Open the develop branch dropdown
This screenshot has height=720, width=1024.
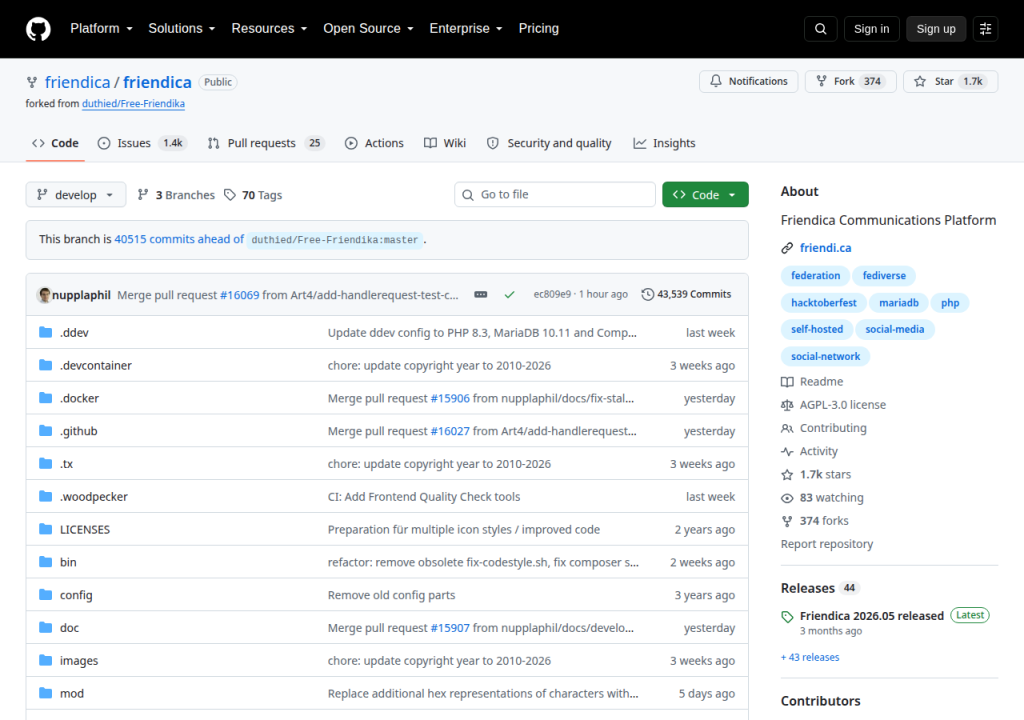[x=76, y=195]
